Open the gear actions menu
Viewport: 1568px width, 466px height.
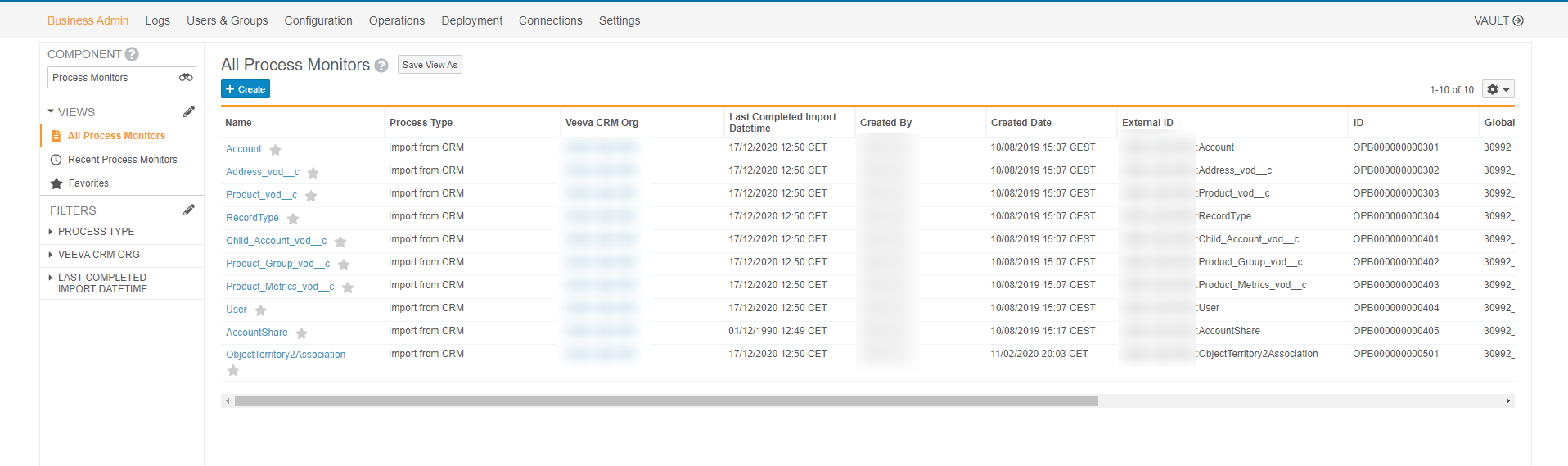click(1498, 89)
